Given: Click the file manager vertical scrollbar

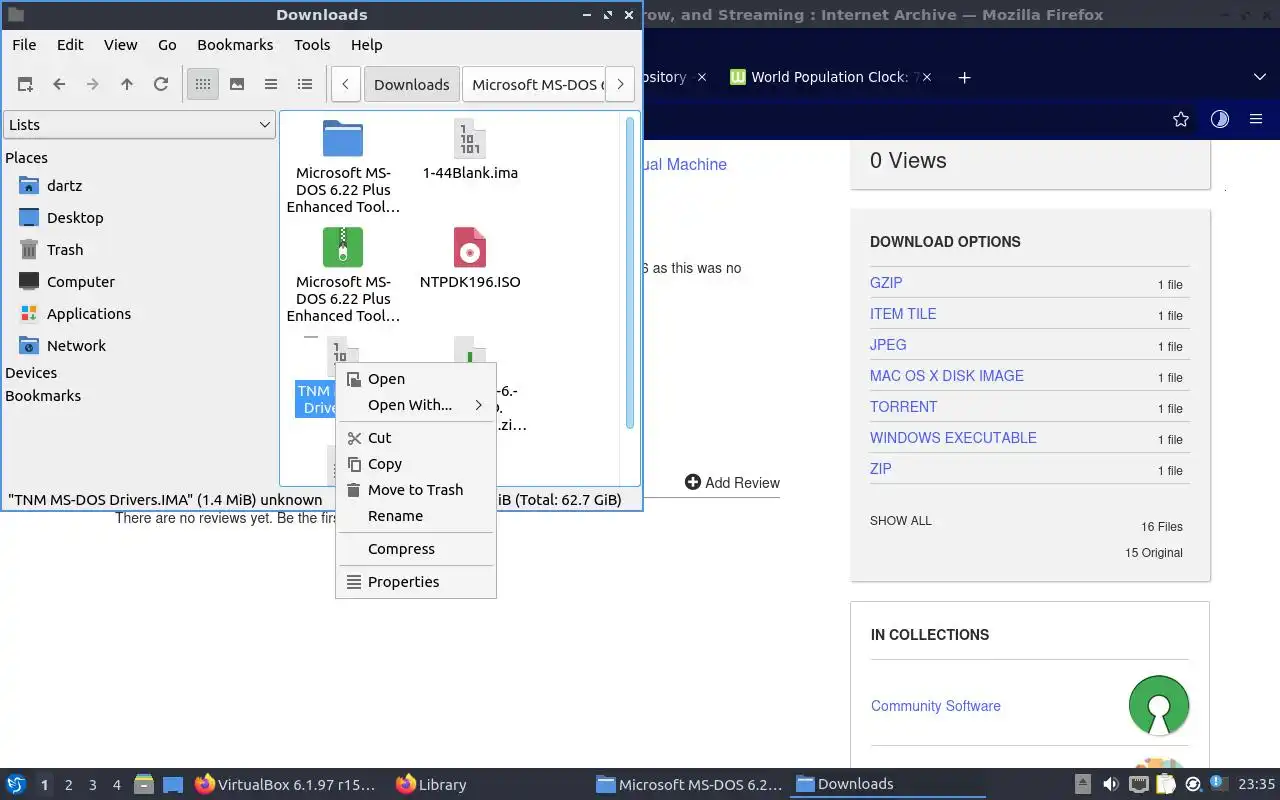Looking at the screenshot, I should click(630, 272).
